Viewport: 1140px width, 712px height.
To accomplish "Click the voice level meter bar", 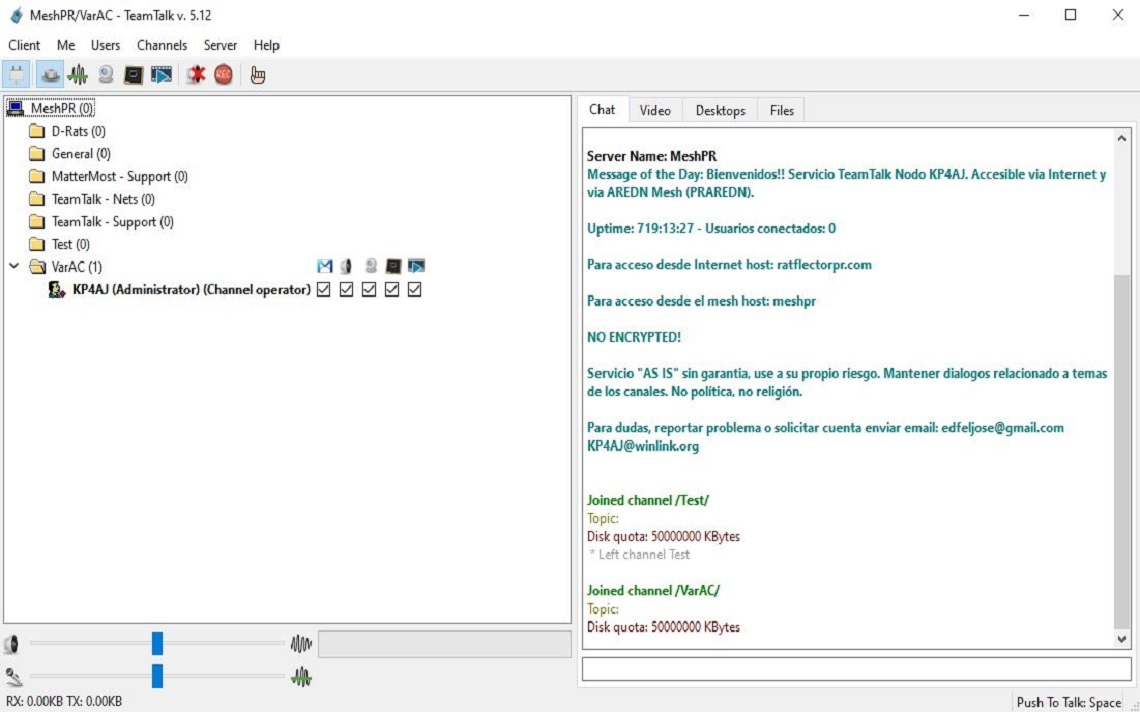I will pos(445,644).
